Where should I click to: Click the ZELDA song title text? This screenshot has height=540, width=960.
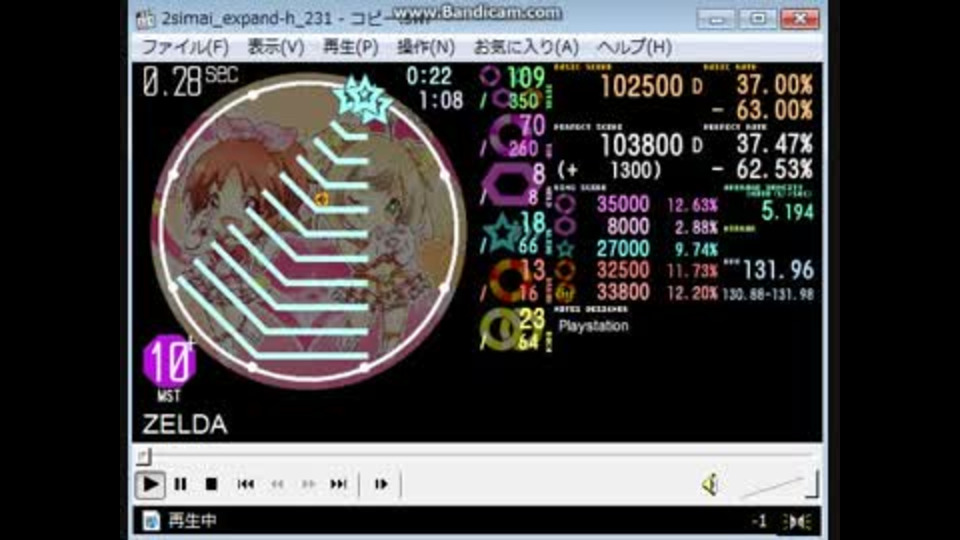pos(185,424)
